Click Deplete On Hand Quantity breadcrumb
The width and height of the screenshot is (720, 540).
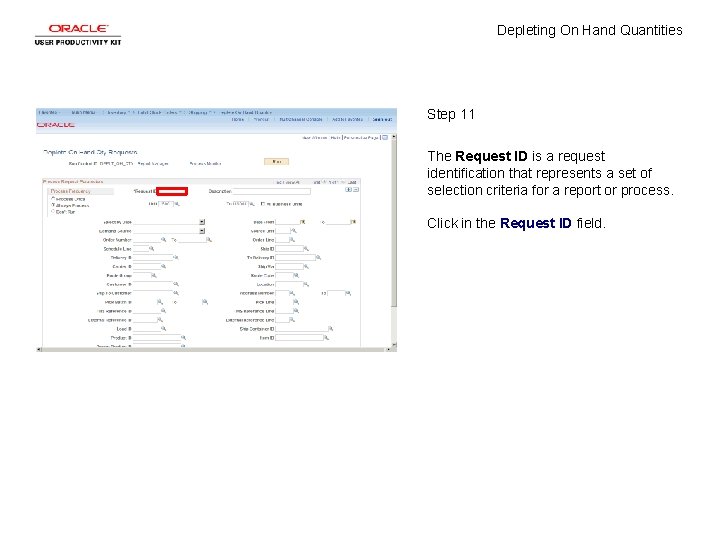[x=246, y=112]
